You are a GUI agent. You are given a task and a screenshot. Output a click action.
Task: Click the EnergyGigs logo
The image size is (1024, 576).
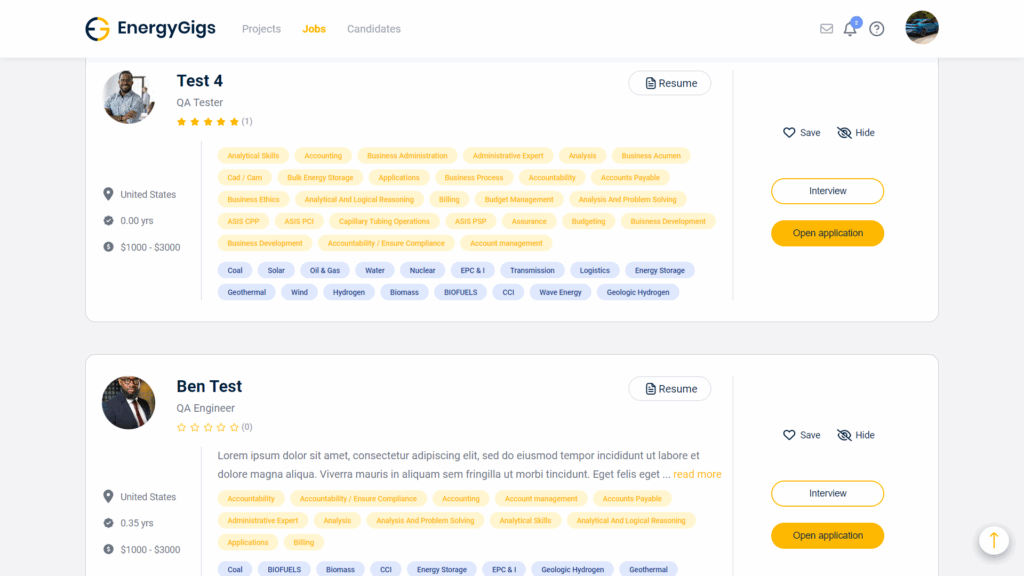coord(150,29)
